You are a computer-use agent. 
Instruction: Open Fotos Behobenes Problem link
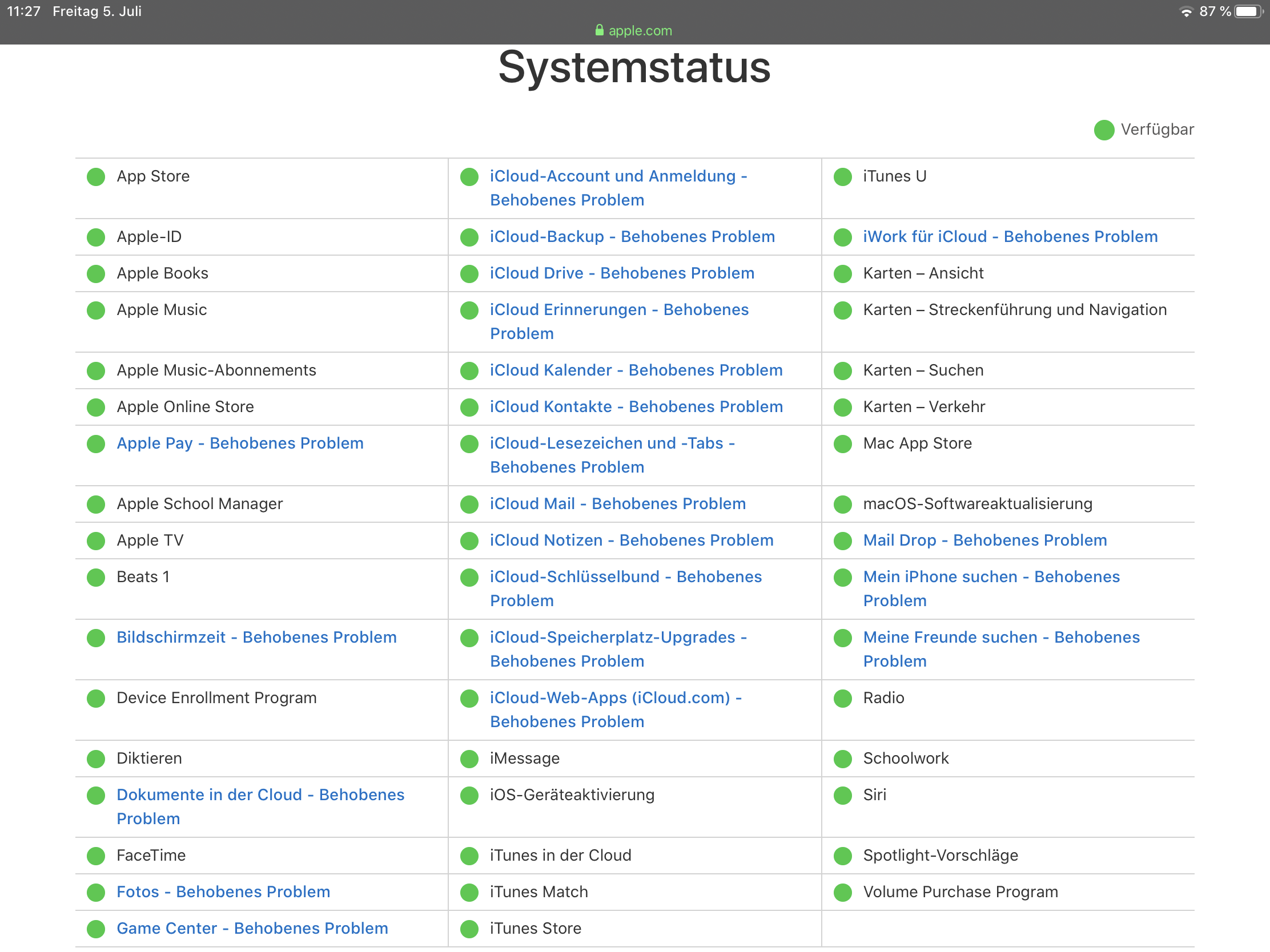[x=223, y=892]
